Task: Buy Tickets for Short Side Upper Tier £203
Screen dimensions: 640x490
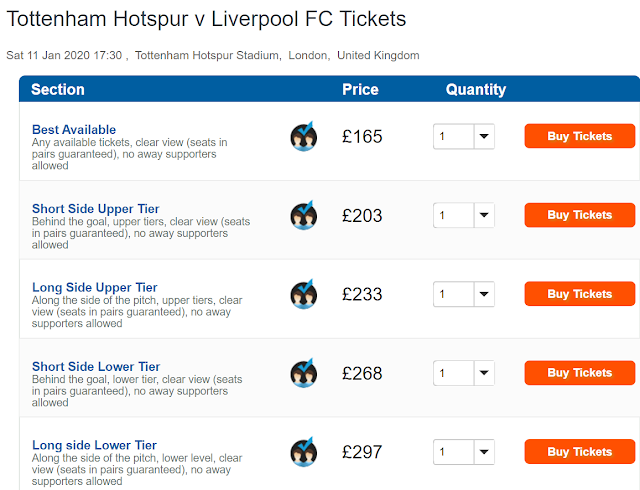Action: (580, 215)
